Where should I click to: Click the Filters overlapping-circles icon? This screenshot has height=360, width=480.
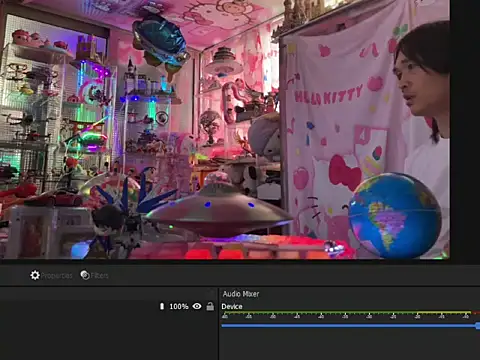(x=85, y=275)
